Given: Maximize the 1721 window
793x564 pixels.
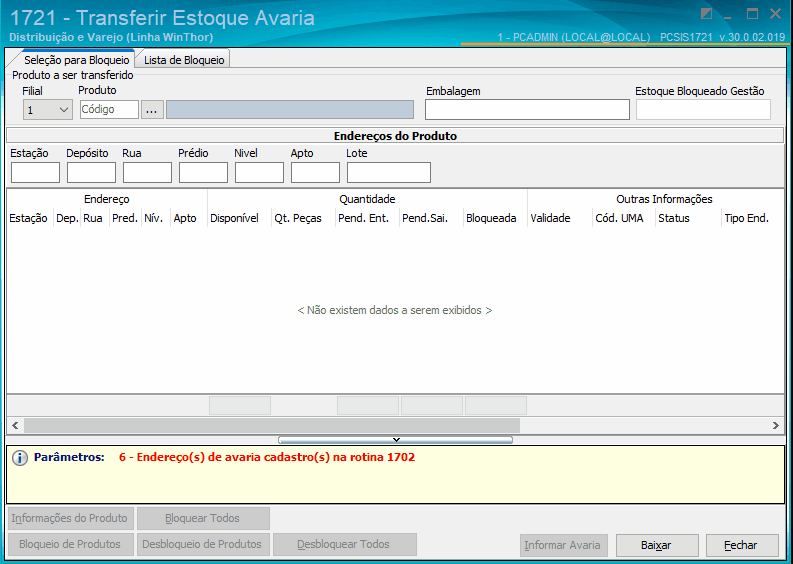Looking at the screenshot, I should click(753, 14).
